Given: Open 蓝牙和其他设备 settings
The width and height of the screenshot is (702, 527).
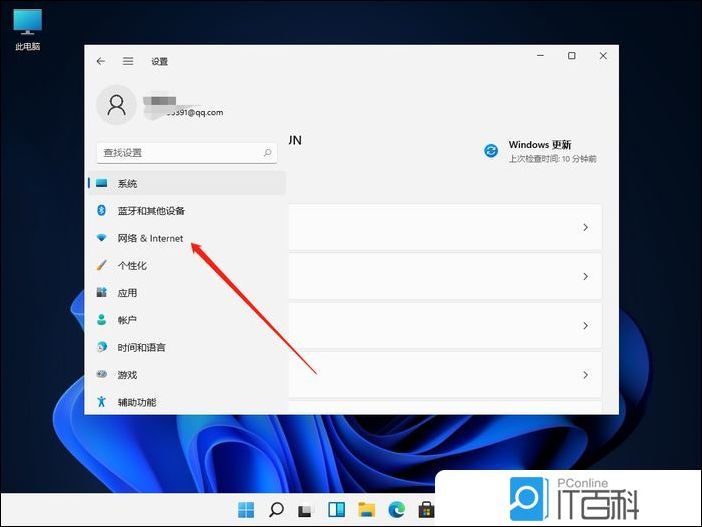Looking at the screenshot, I should pyautogui.click(x=187, y=210).
